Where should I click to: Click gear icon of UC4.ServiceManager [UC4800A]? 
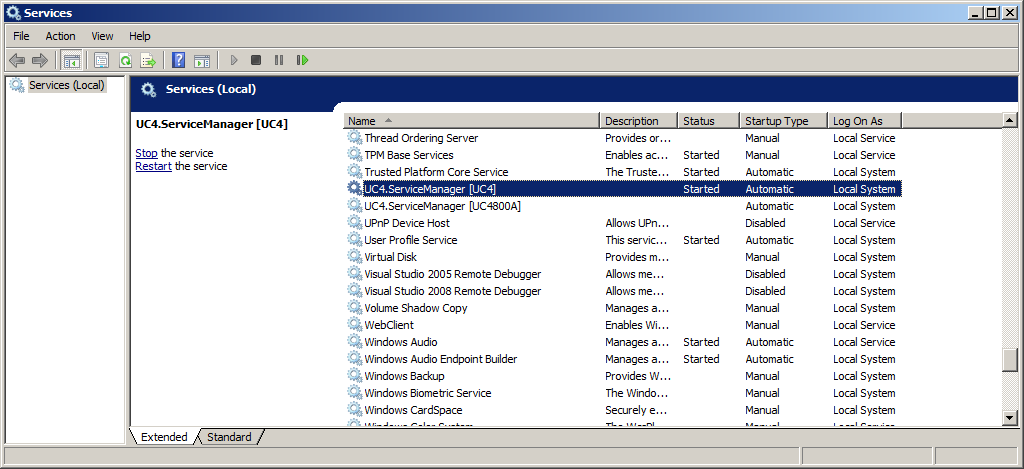(x=355, y=206)
